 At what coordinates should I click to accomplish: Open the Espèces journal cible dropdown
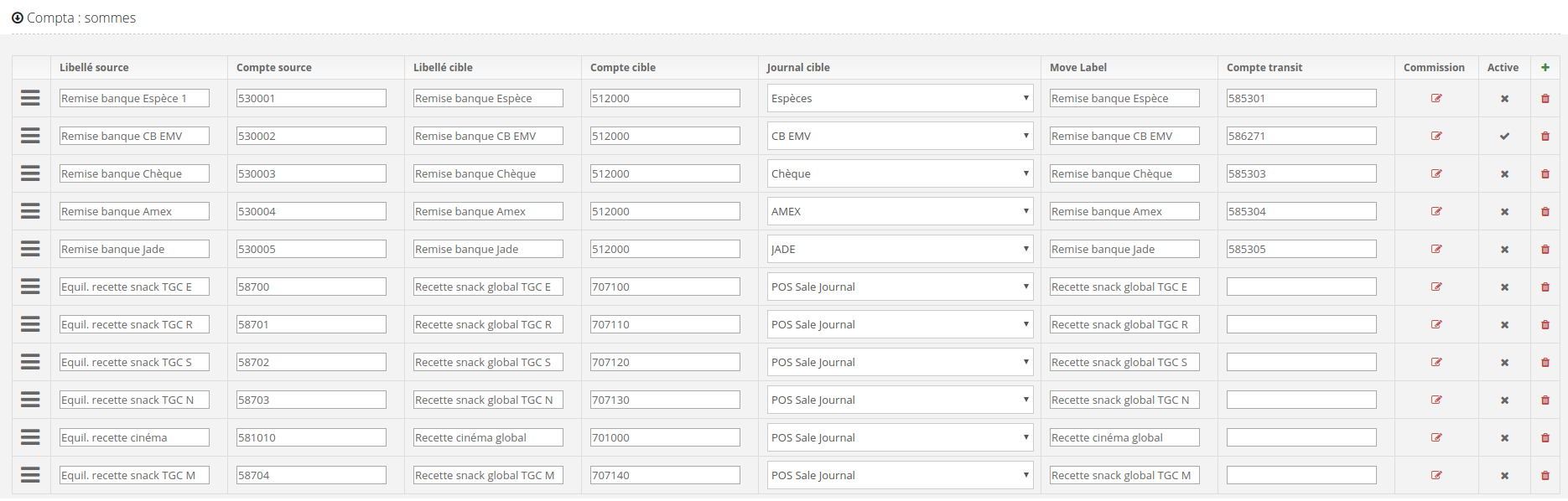pyautogui.click(x=900, y=98)
